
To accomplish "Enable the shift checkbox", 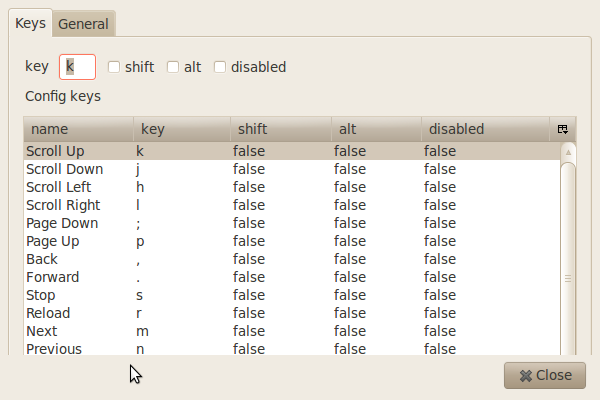I will click(114, 67).
